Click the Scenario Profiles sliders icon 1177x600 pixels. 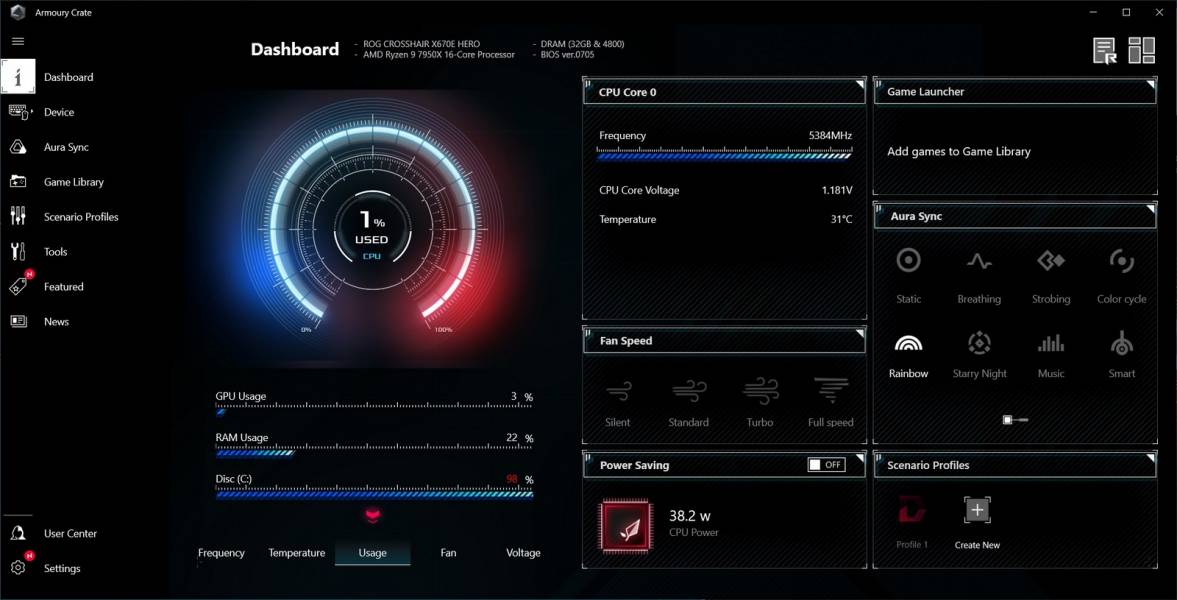[18, 216]
